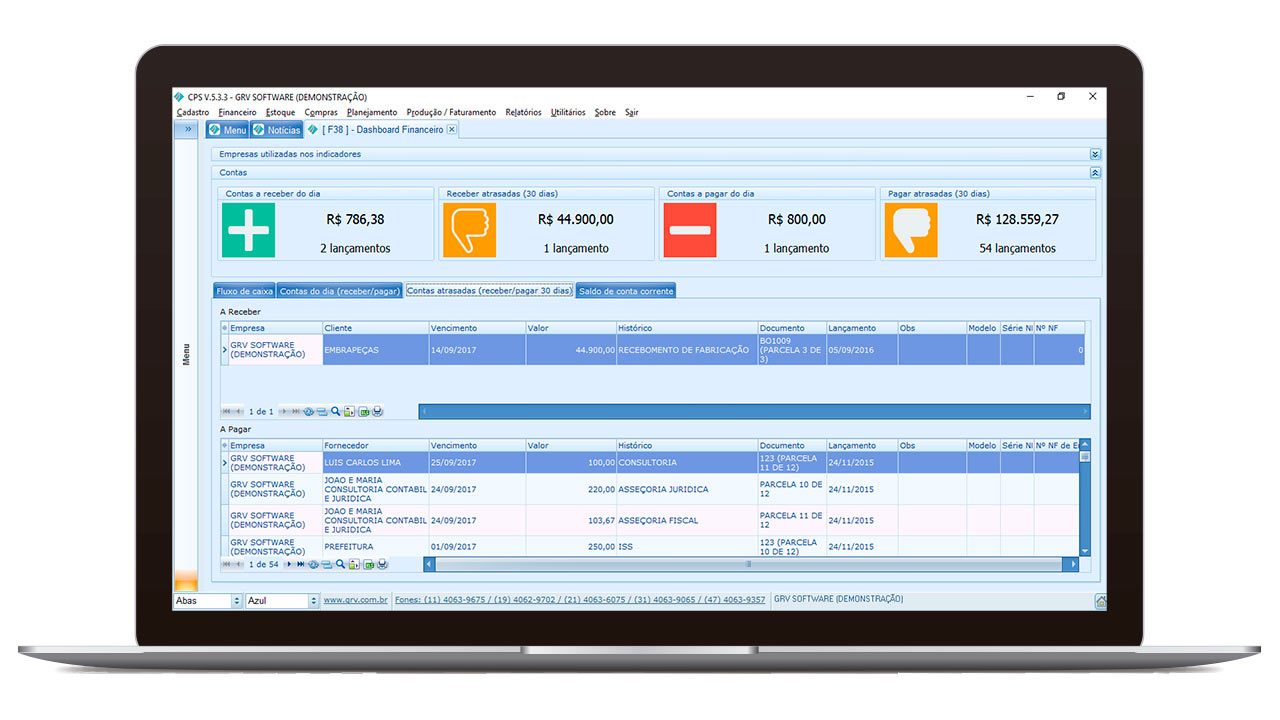Screen dimensions: 1280x720
Task: Open the Abas dropdown in the status bar
Action: (x=237, y=601)
